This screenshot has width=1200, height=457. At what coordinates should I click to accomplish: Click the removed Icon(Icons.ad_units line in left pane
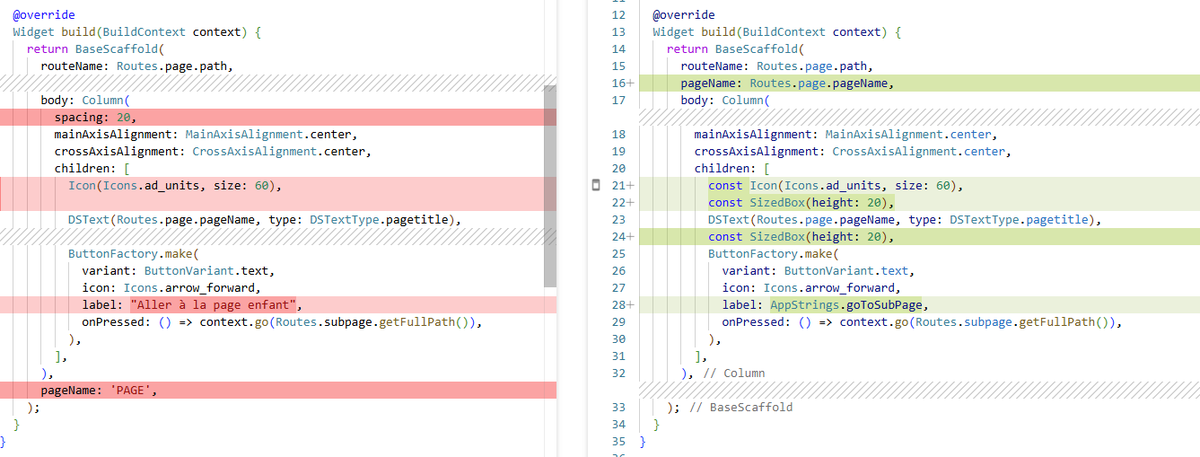pos(278,186)
